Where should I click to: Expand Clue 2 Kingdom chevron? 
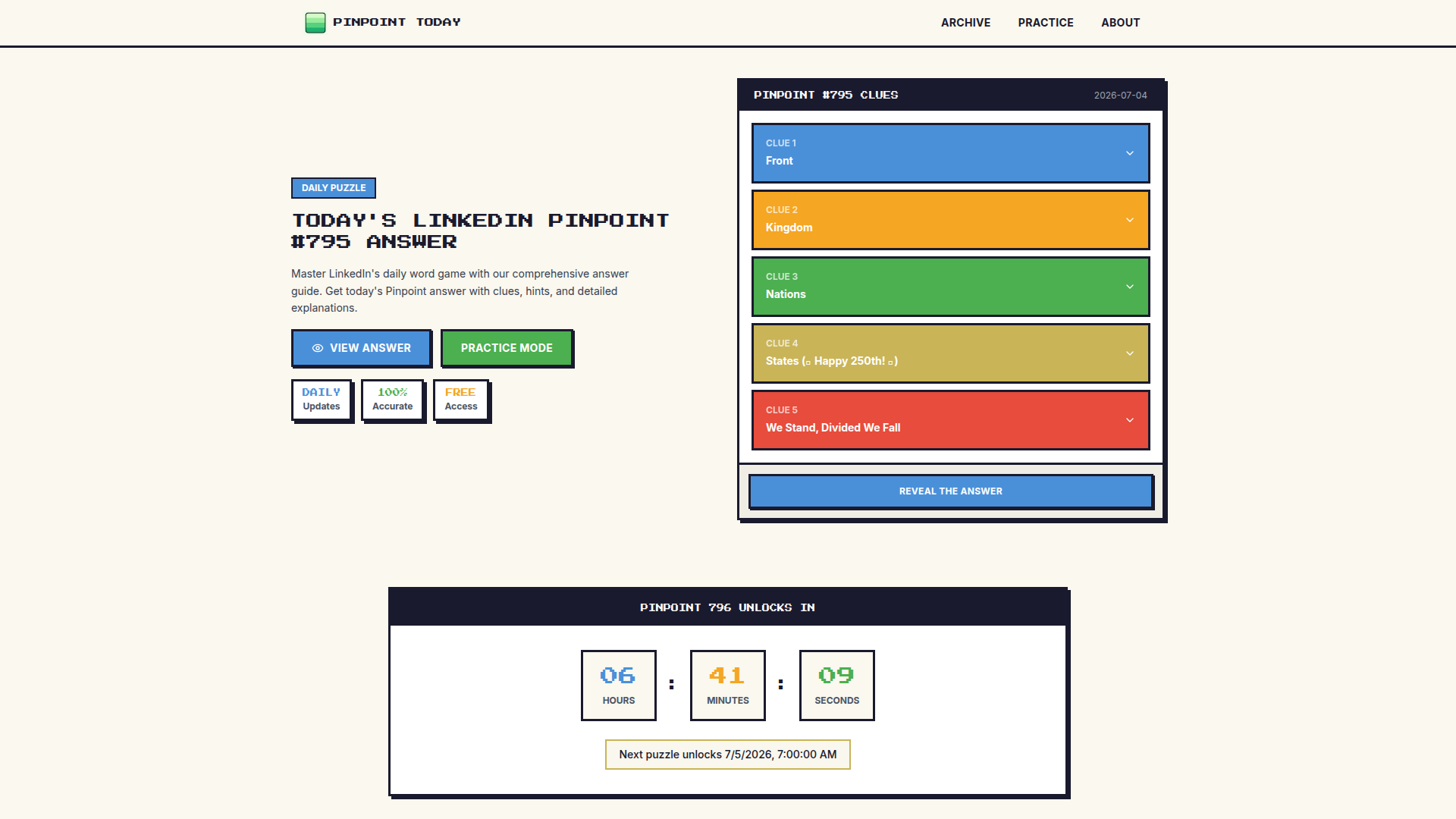[x=1130, y=220]
